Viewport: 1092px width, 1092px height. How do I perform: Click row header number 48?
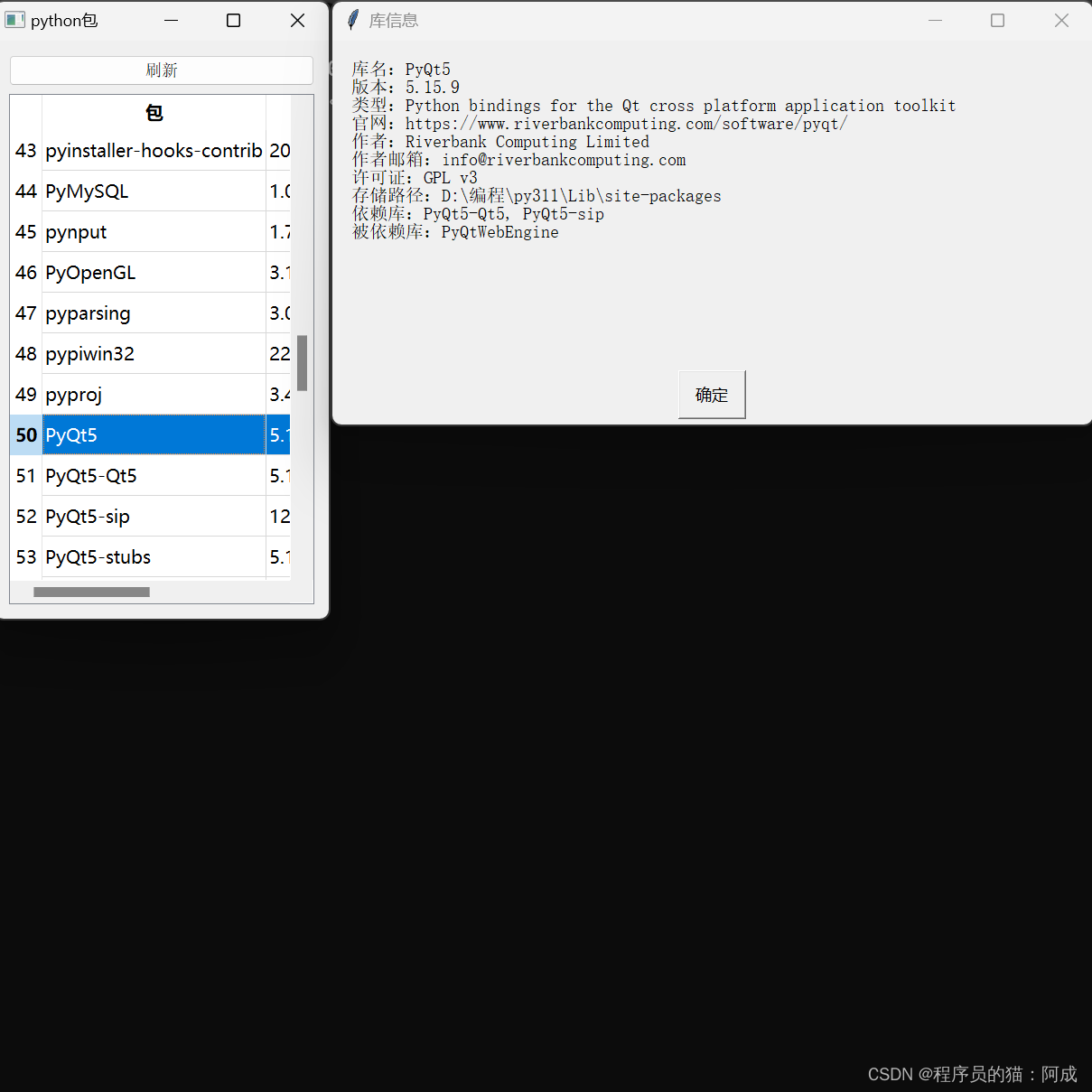tap(26, 354)
